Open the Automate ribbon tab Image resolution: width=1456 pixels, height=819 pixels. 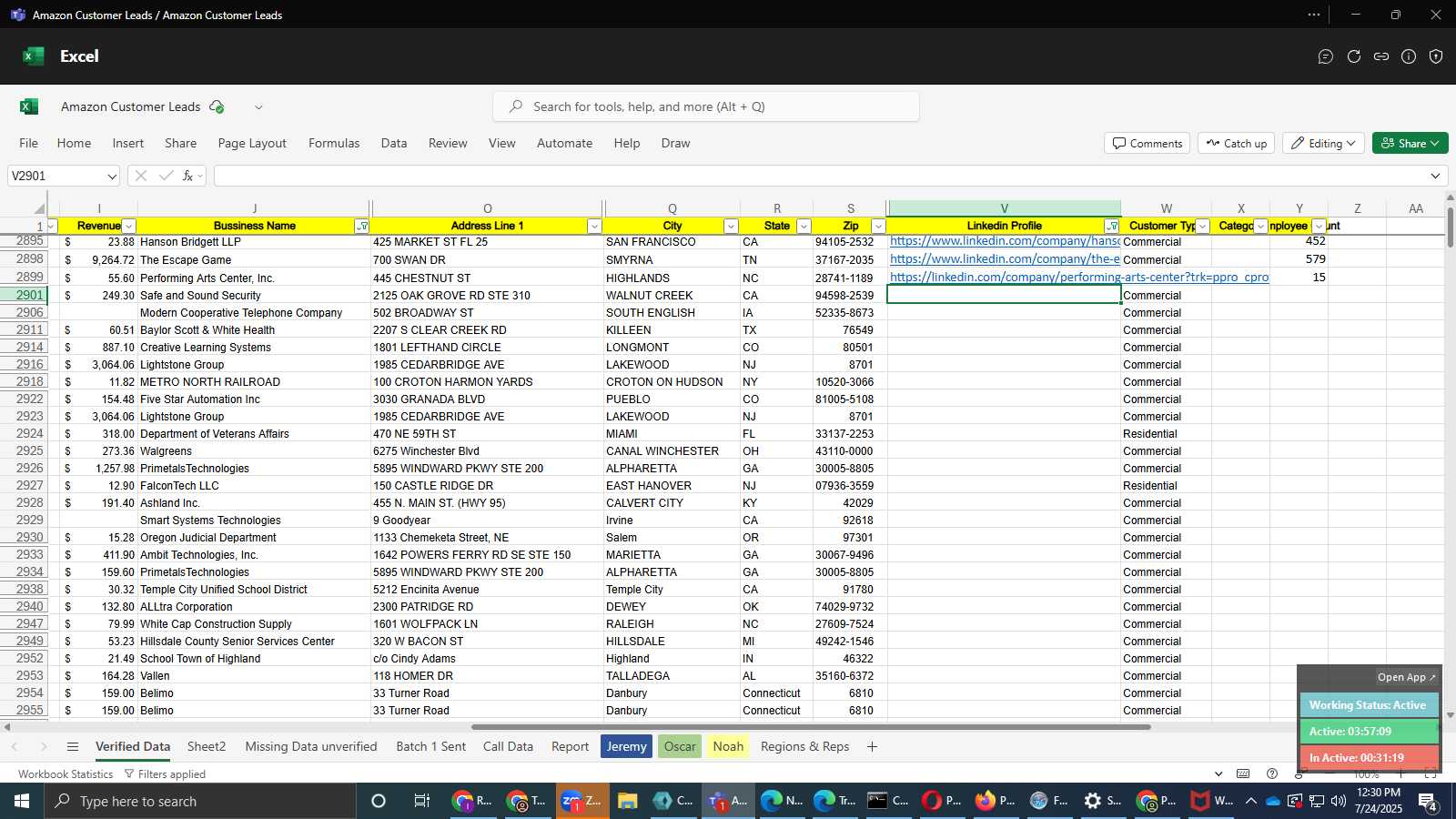[x=564, y=143]
